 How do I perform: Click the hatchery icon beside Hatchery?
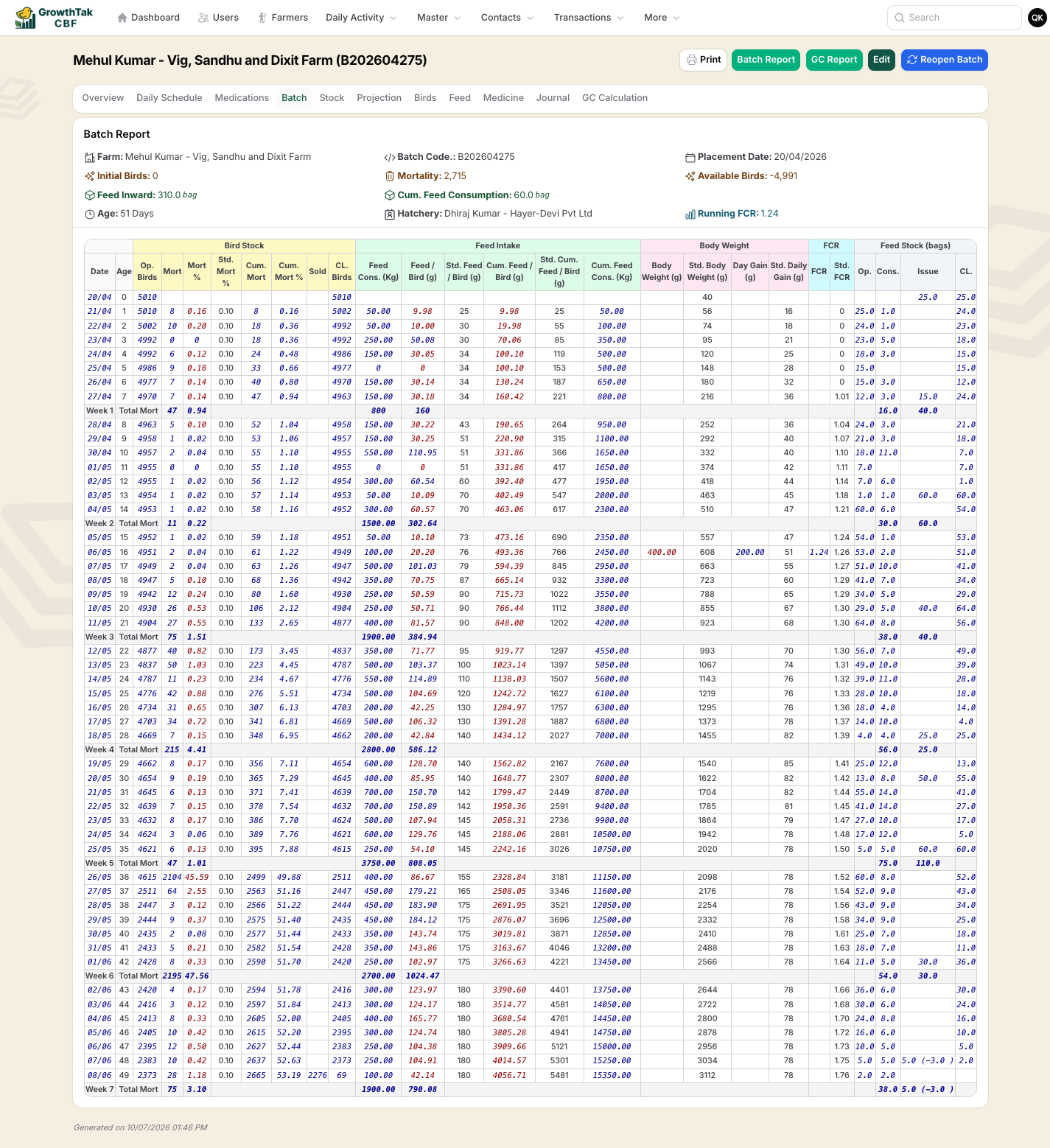pos(390,214)
